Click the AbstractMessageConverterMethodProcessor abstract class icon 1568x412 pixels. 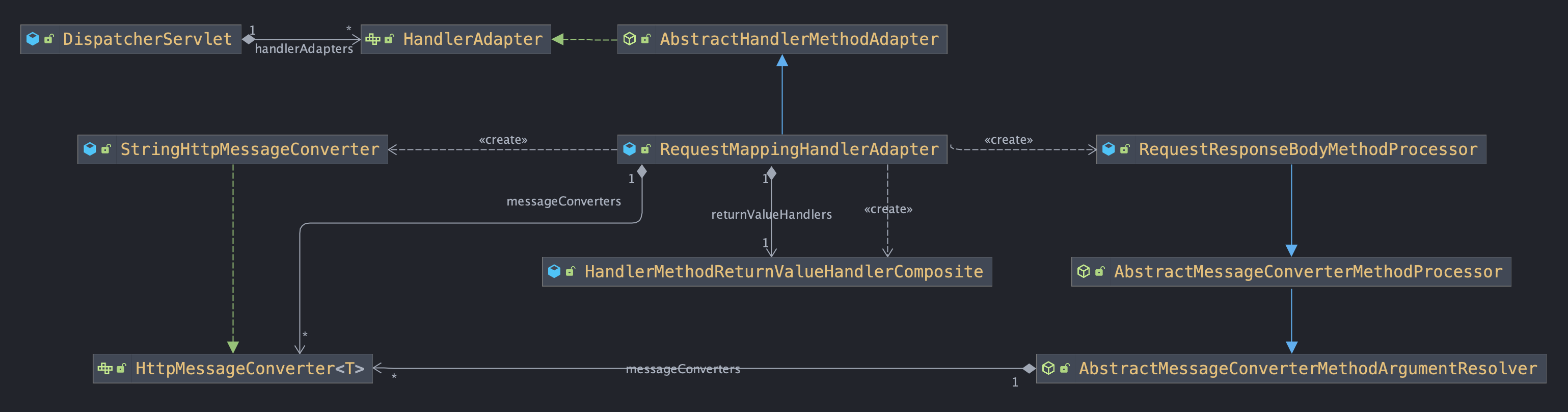click(1084, 271)
